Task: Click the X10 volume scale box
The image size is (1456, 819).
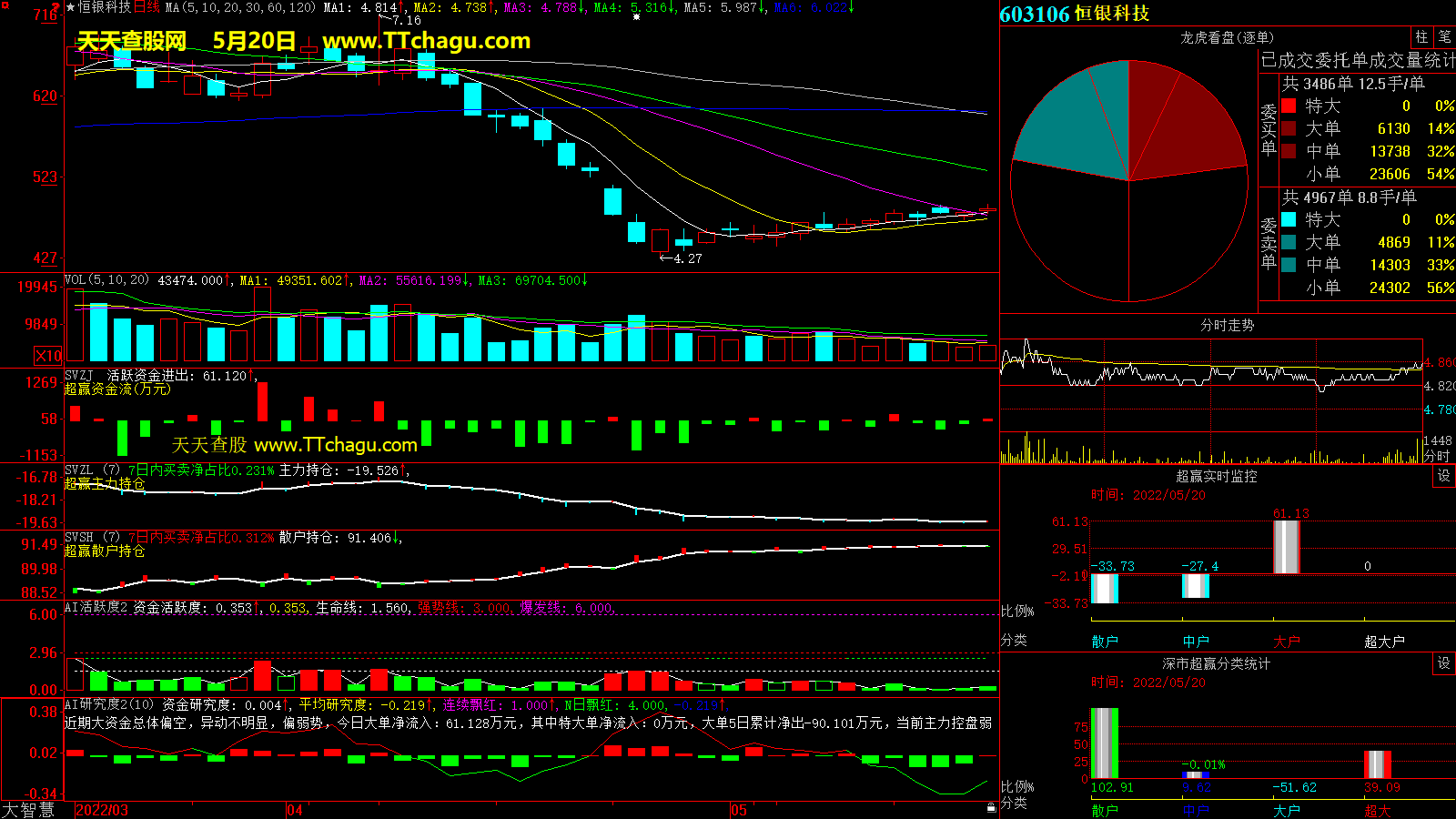Action: [x=48, y=356]
